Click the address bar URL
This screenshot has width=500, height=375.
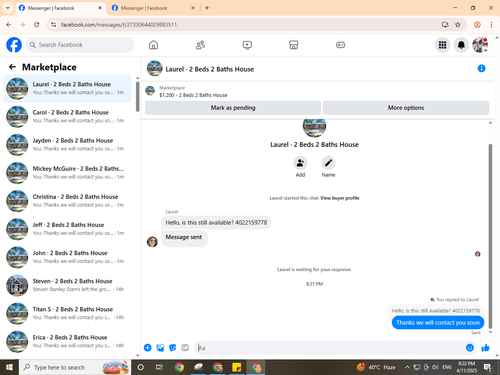click(119, 25)
